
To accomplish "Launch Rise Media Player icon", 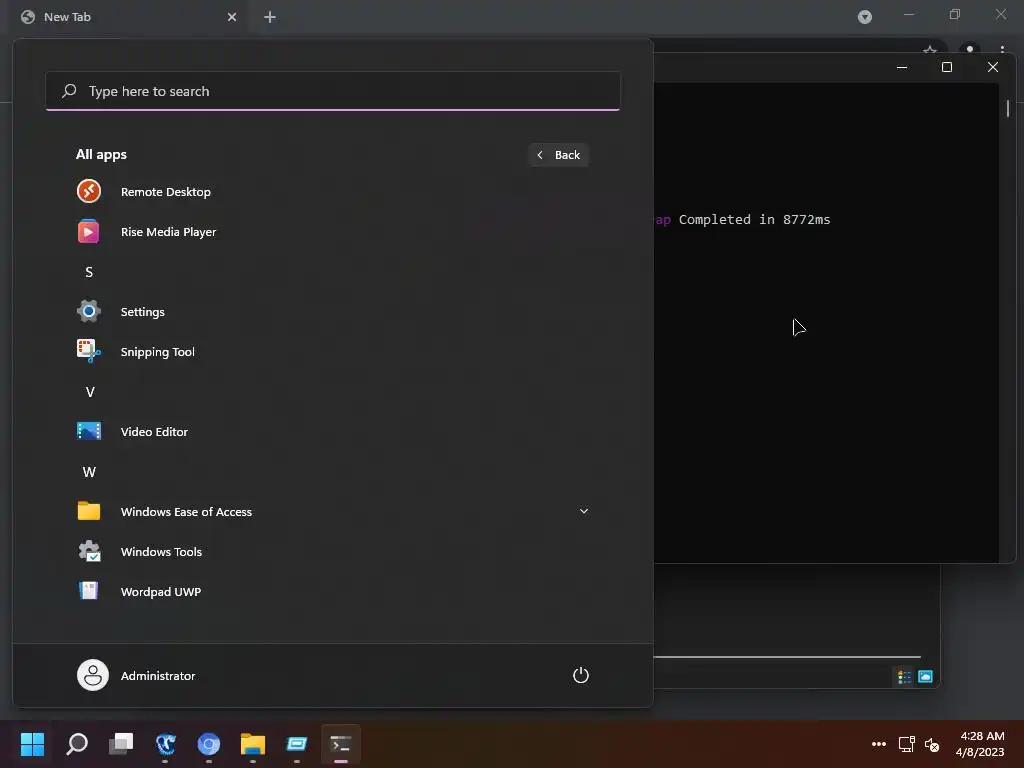I will coord(89,231).
